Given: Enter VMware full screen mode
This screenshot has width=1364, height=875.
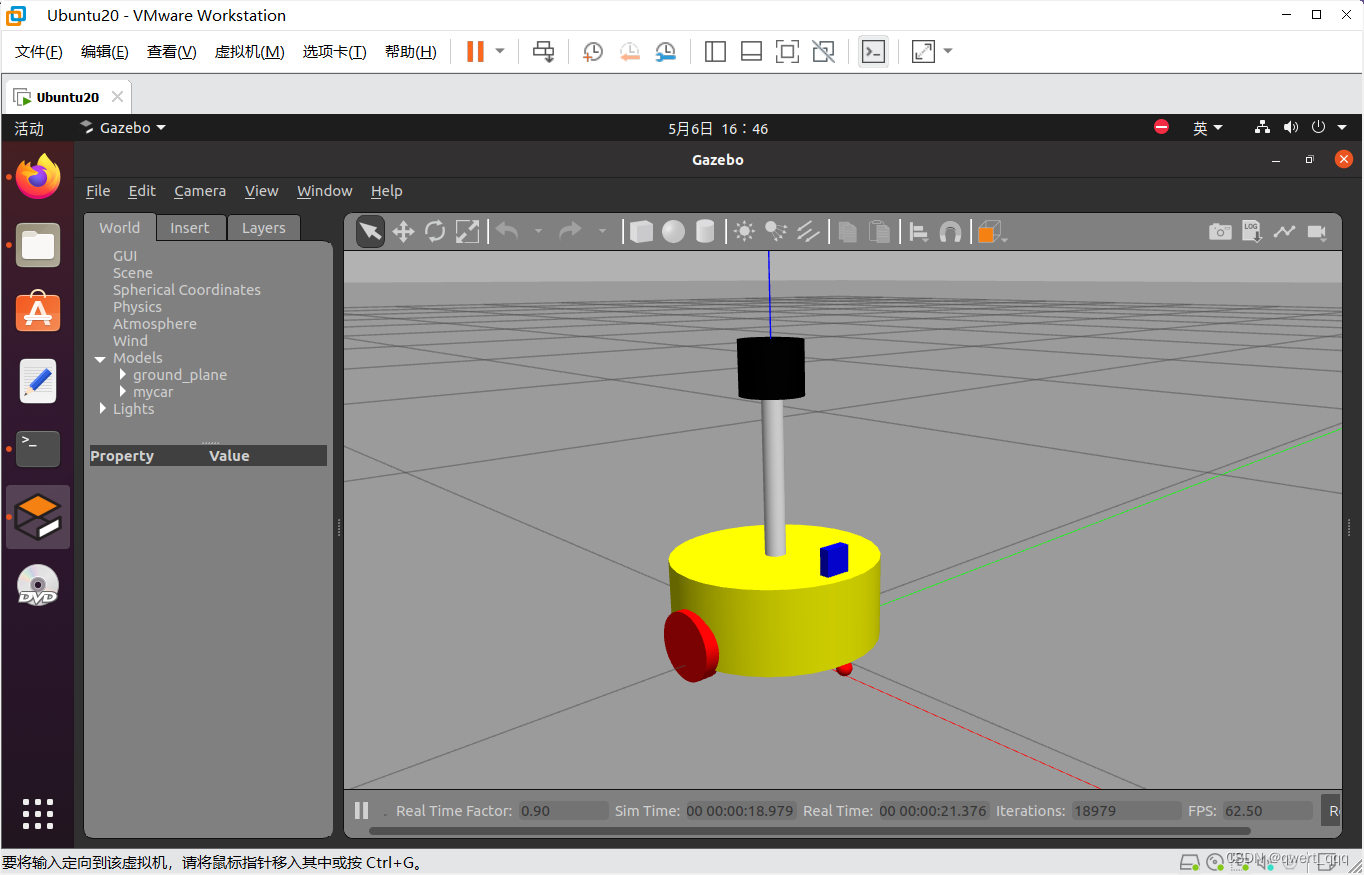Looking at the screenshot, I should click(787, 51).
